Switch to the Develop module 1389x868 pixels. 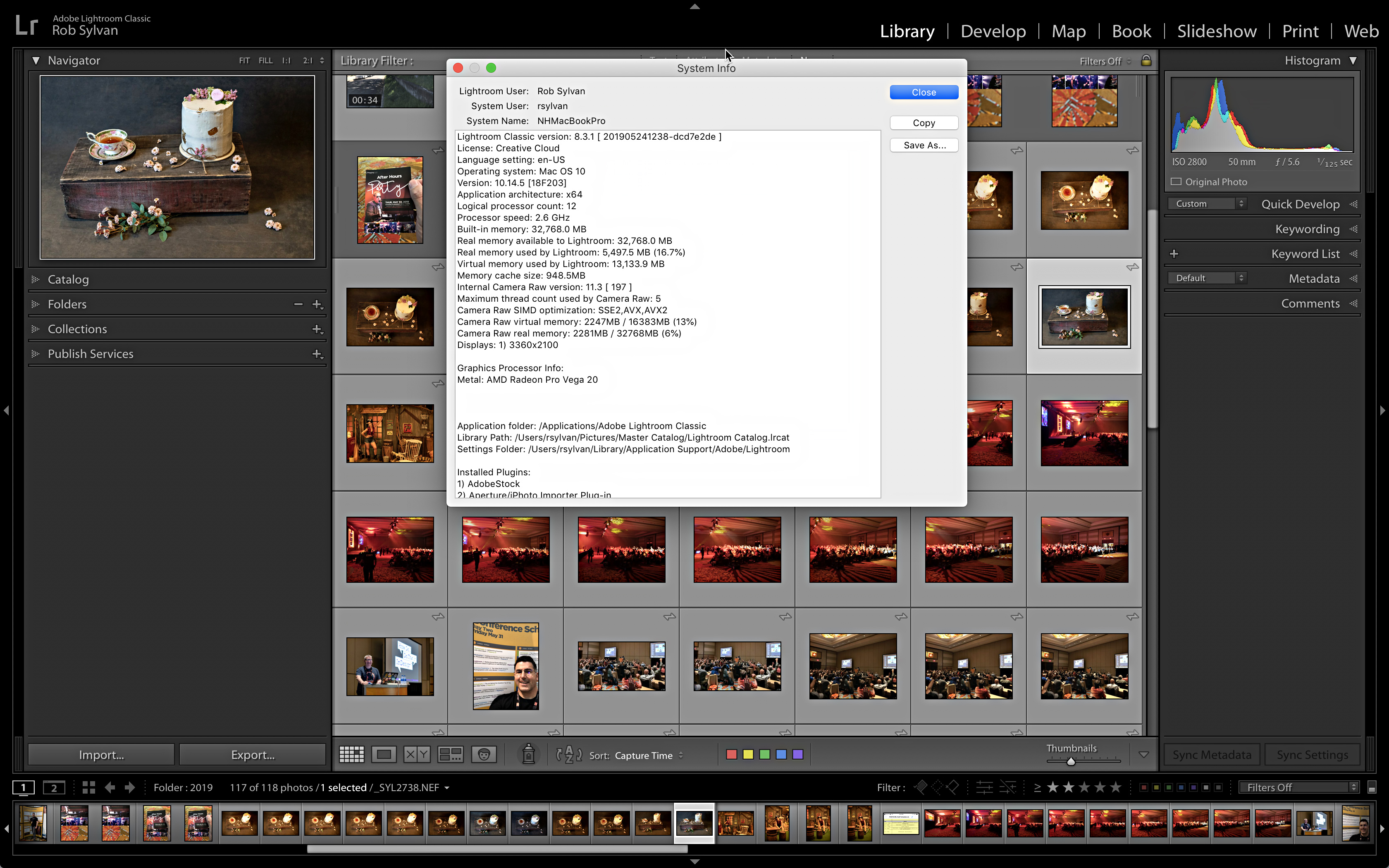(x=993, y=31)
